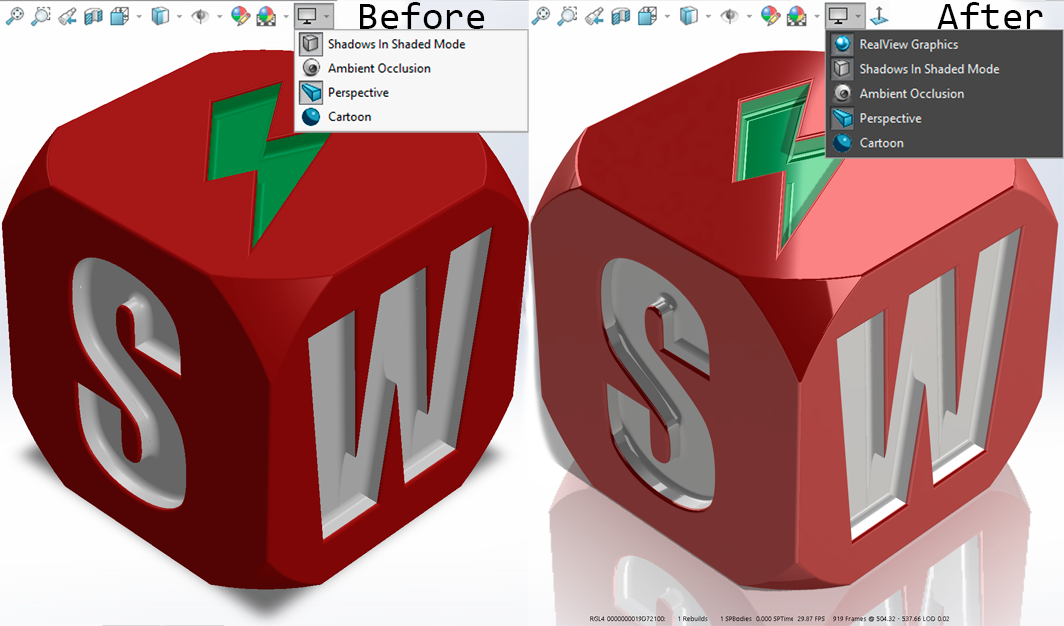Expand Display Style dropdown arrow in After toolbar
This screenshot has height=626, width=1064.
[x=708, y=16]
